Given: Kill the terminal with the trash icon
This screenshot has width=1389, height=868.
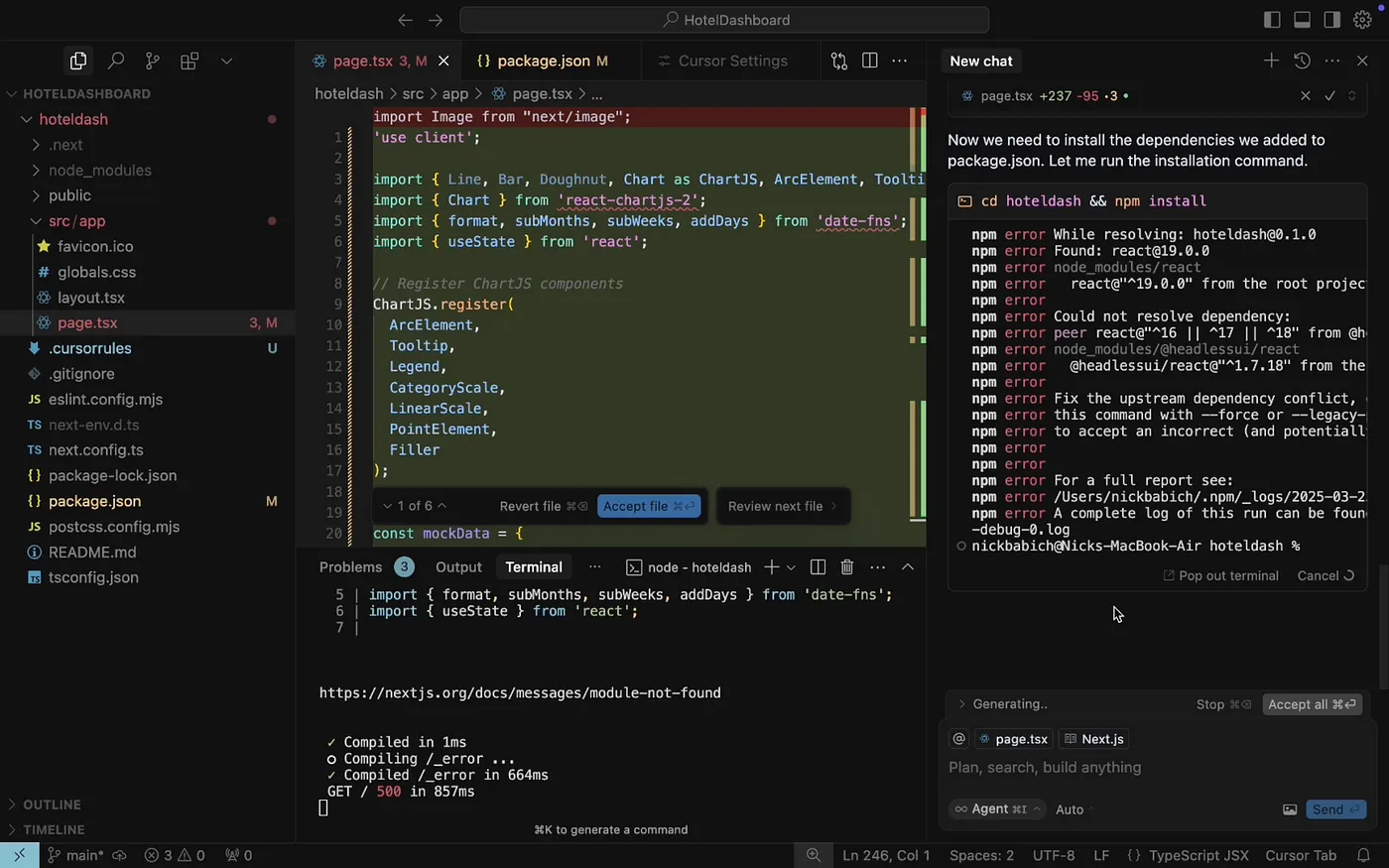Looking at the screenshot, I should (x=846, y=566).
